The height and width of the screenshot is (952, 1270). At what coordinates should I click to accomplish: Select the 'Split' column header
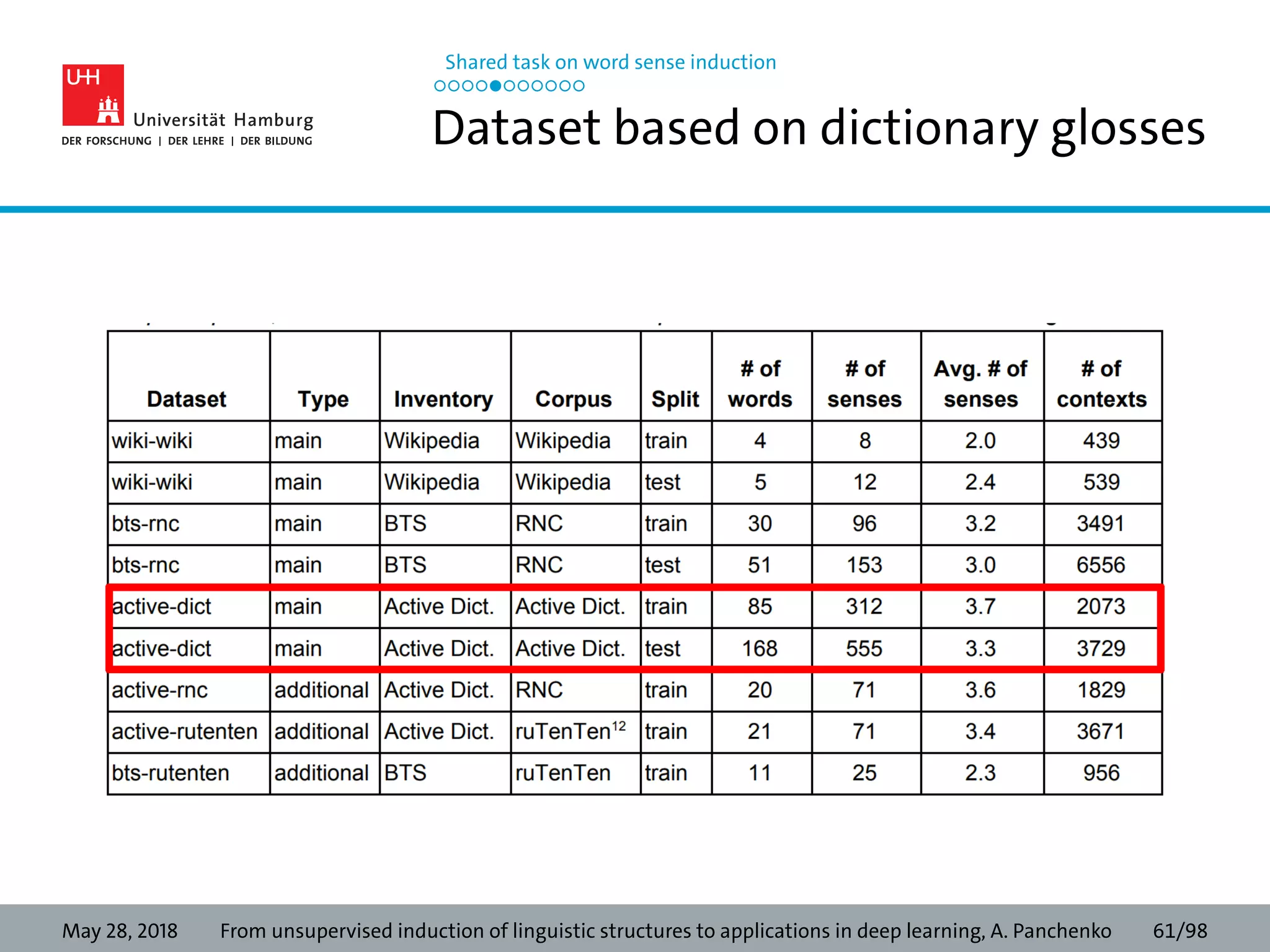pos(675,400)
